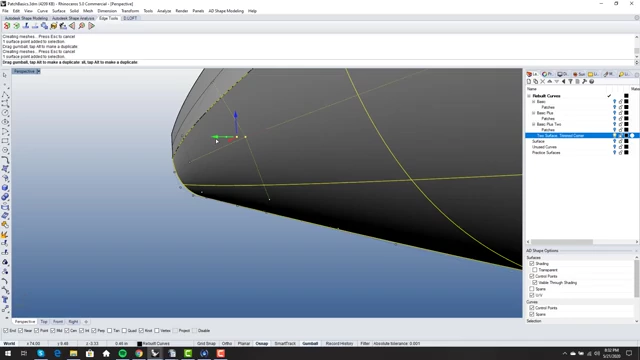Toggle Grid Snap in status bar
Viewport: 640px width, 360px height.
pyautogui.click(x=206, y=344)
